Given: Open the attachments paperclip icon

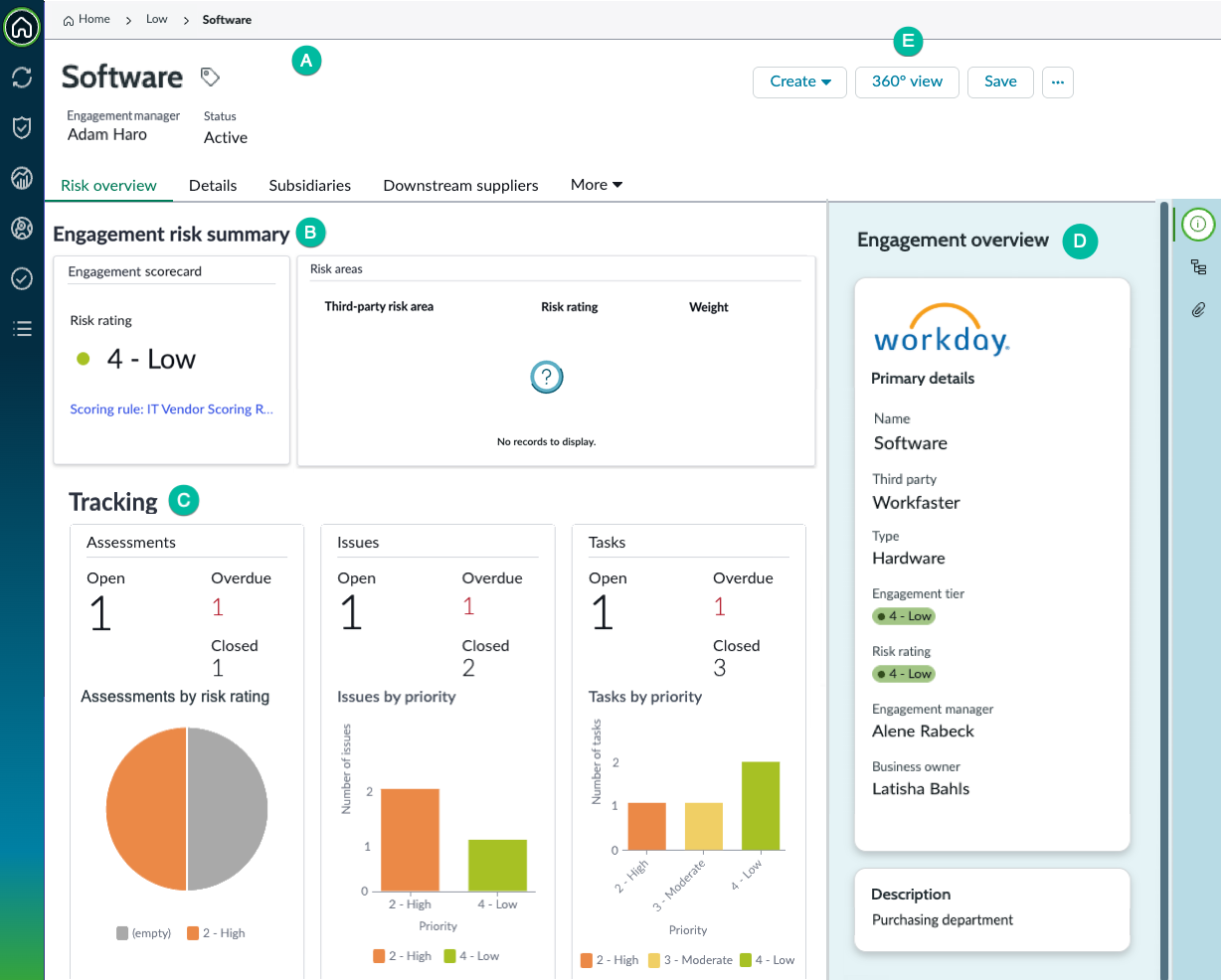Looking at the screenshot, I should [1198, 310].
